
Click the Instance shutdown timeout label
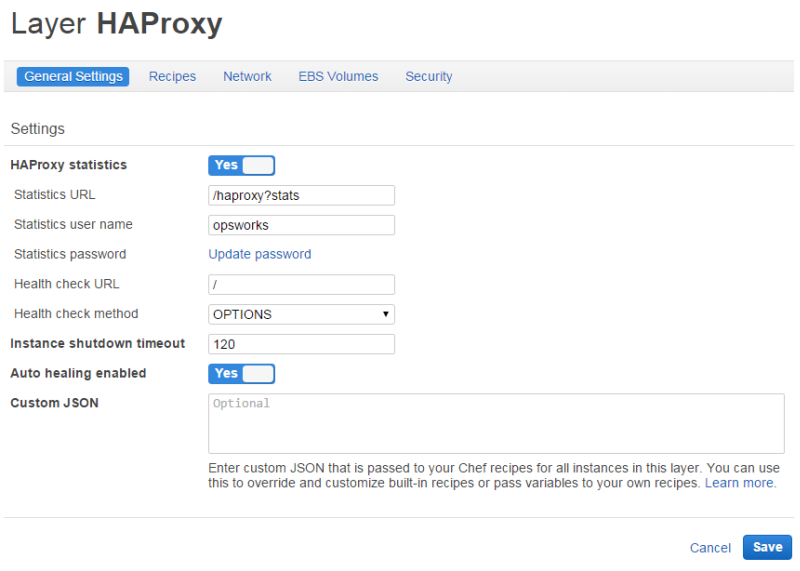click(x=97, y=343)
